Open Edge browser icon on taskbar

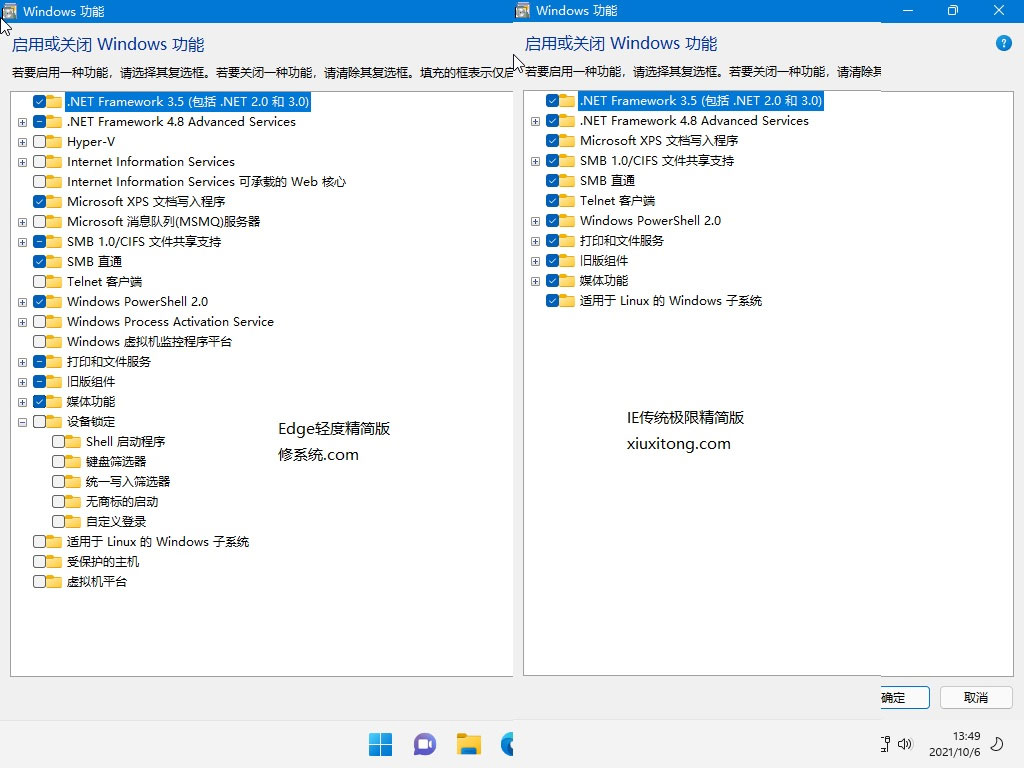click(x=507, y=744)
